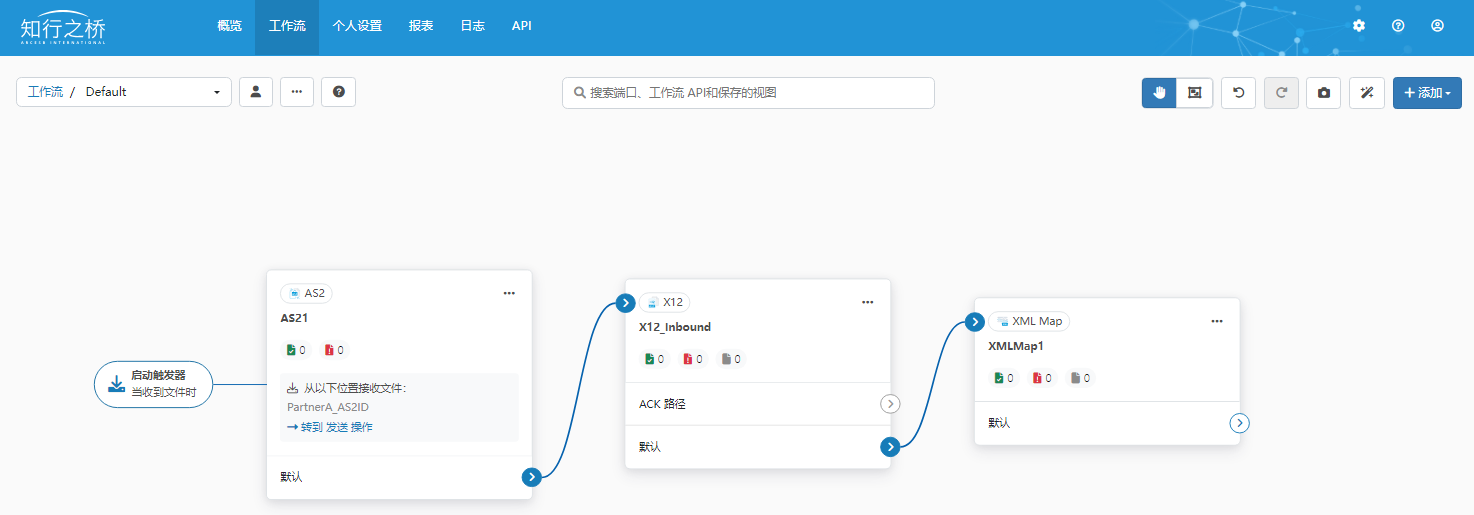Click the 转到 发送 操作 link
Viewport: 1474px width, 515px height.
[329, 427]
